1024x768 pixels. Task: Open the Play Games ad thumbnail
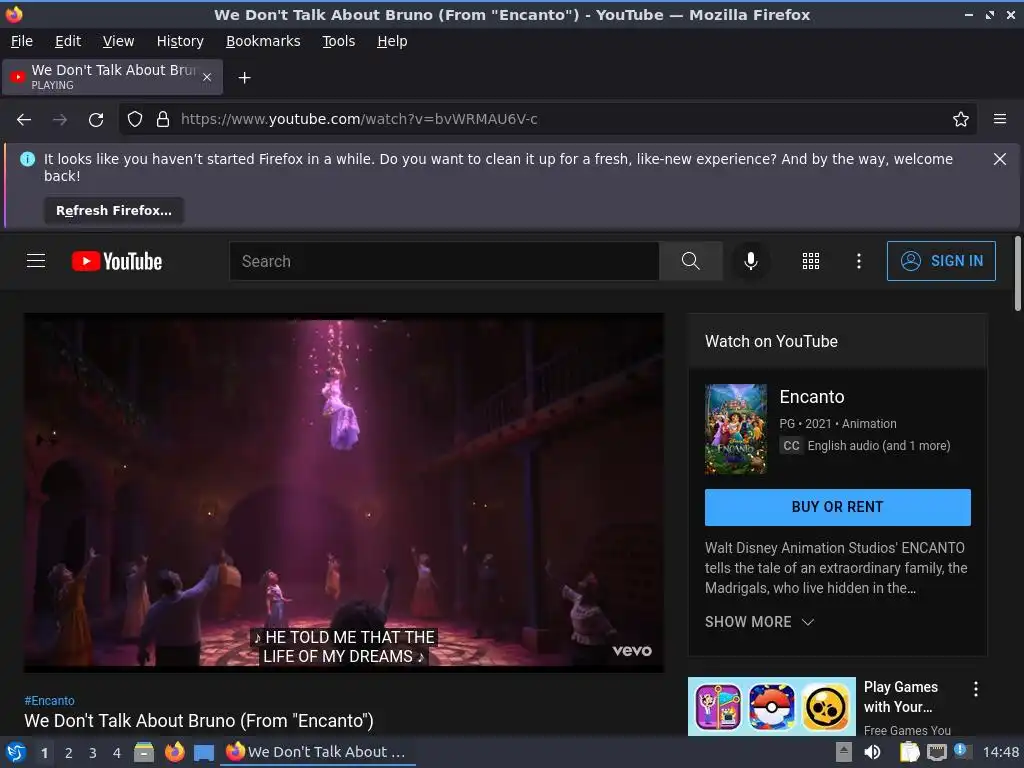coord(771,706)
